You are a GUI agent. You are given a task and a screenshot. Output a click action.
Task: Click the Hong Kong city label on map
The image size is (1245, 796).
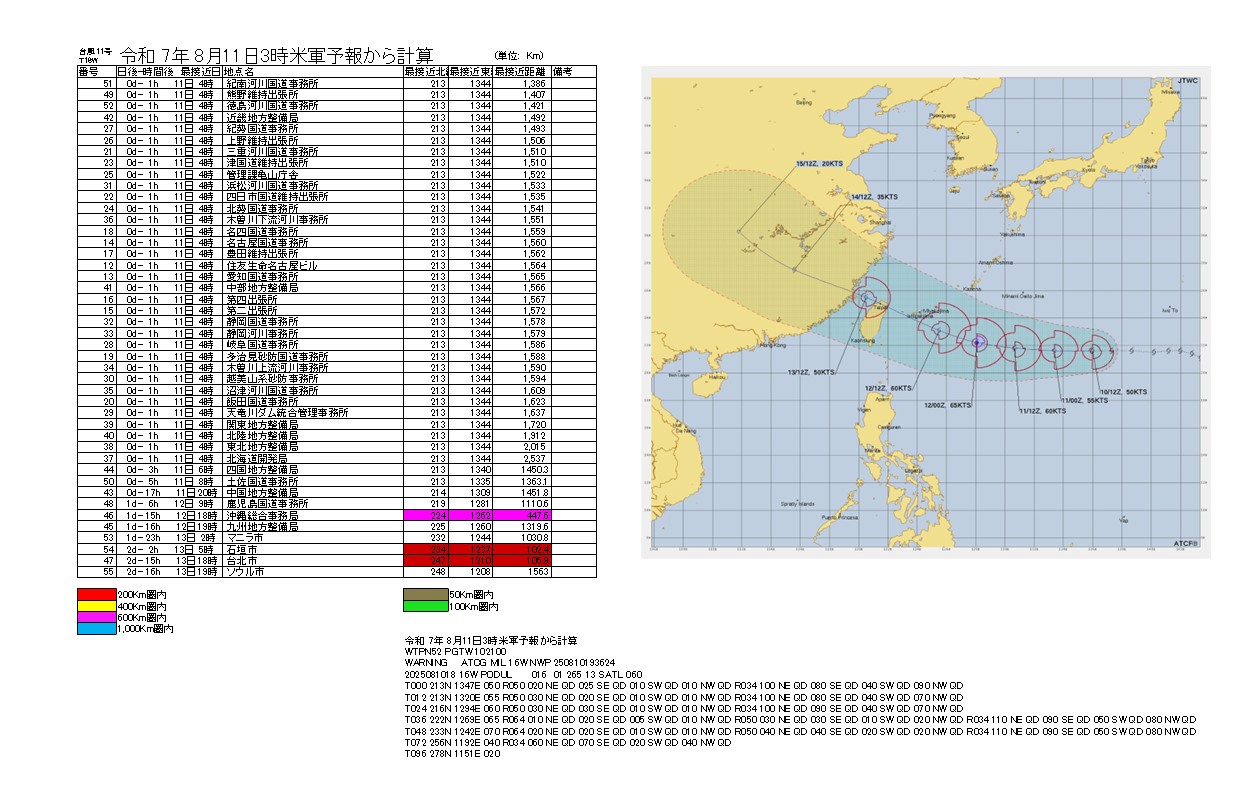[x=772, y=346]
